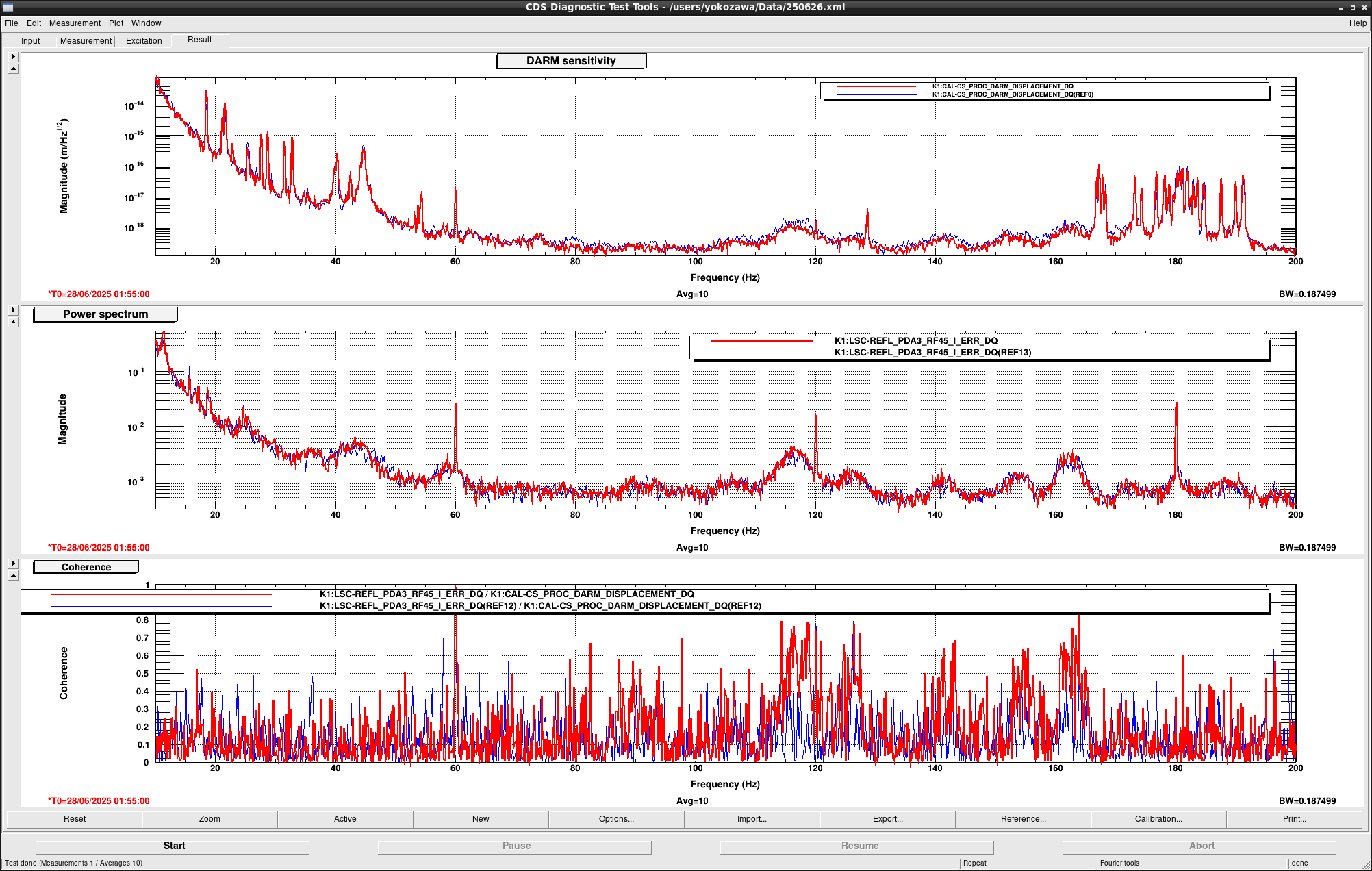Screen dimensions: 1372x871
Task: Click the Reset button
Action: [75, 819]
